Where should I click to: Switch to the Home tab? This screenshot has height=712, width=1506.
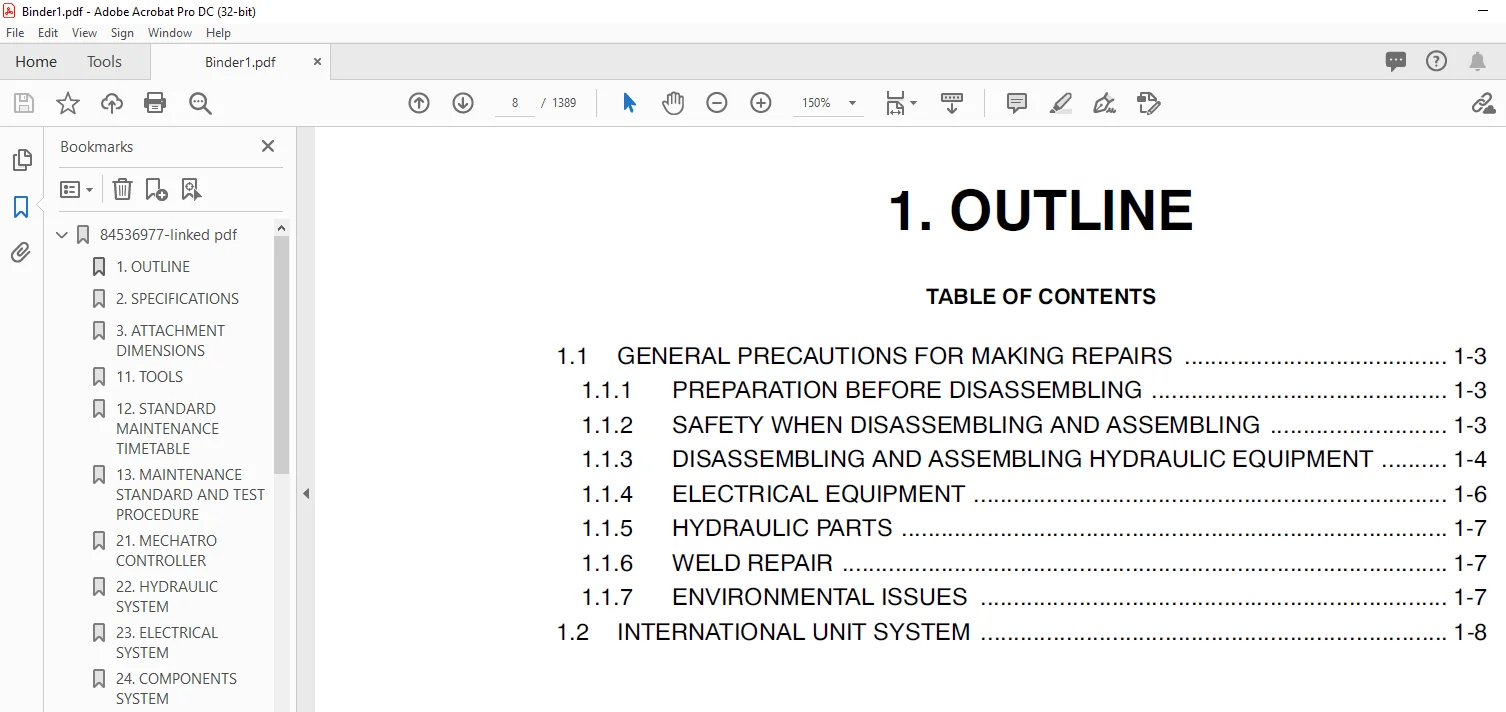click(x=36, y=61)
